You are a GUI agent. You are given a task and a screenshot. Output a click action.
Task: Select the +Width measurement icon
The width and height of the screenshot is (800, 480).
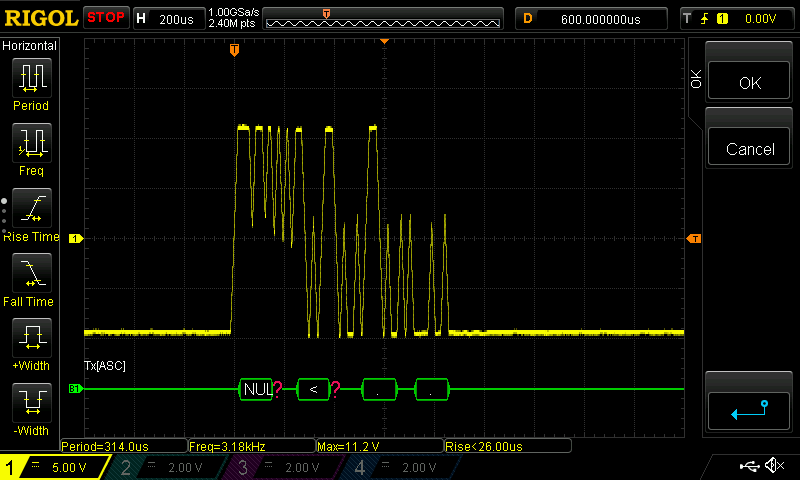coord(32,338)
